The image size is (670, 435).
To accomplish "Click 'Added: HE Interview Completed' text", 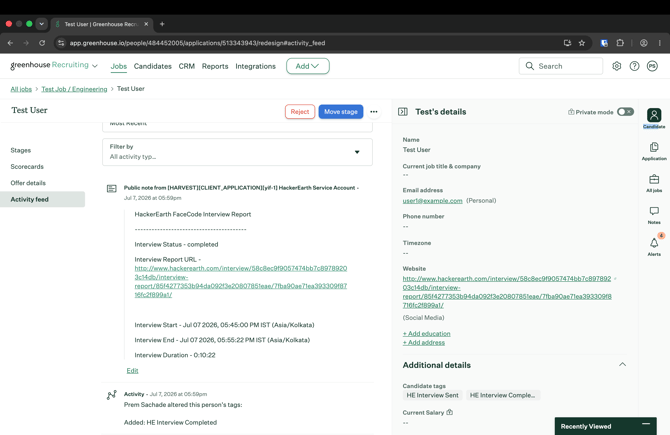I will point(170,422).
